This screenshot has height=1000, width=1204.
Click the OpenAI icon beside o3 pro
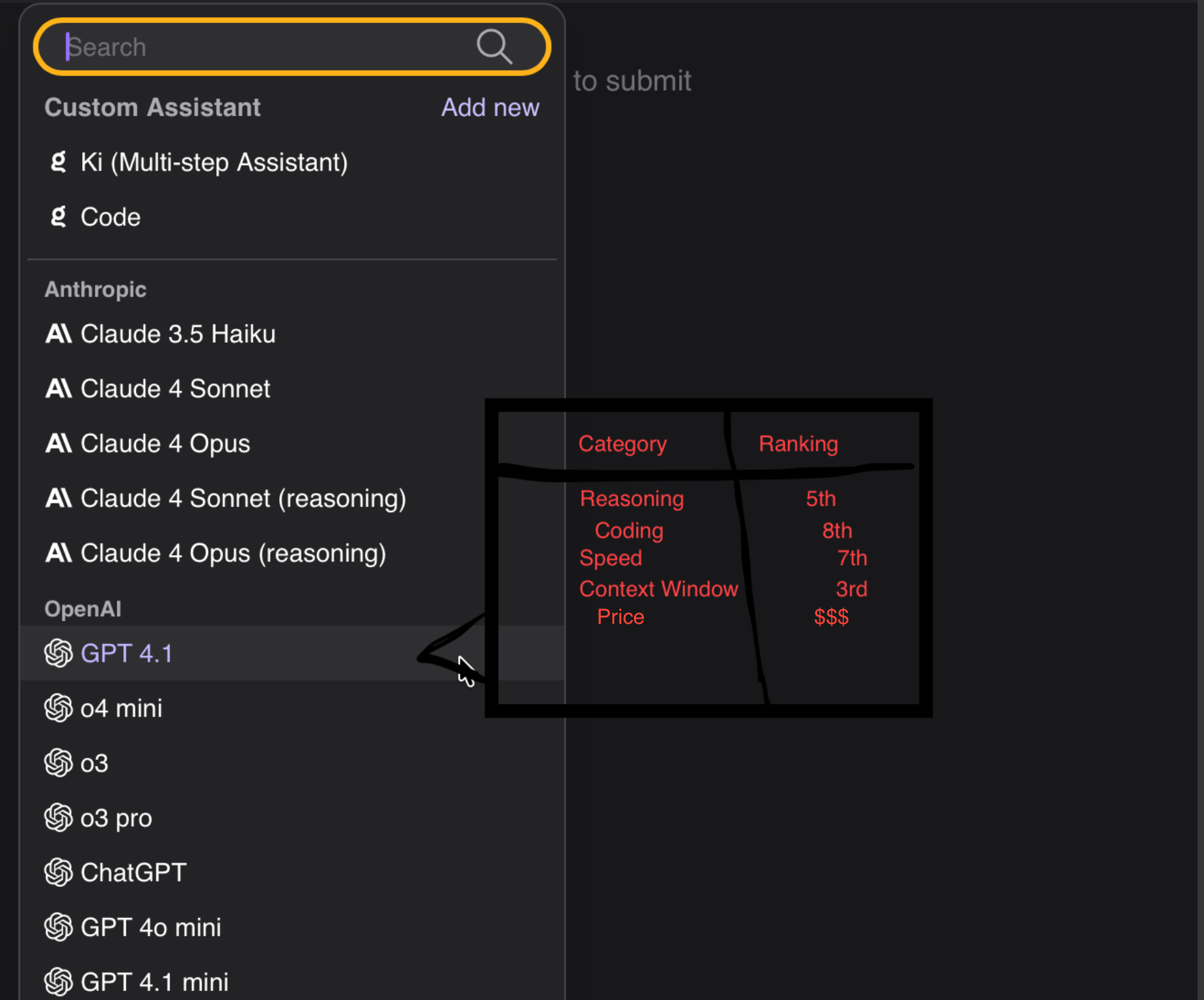tap(58, 818)
